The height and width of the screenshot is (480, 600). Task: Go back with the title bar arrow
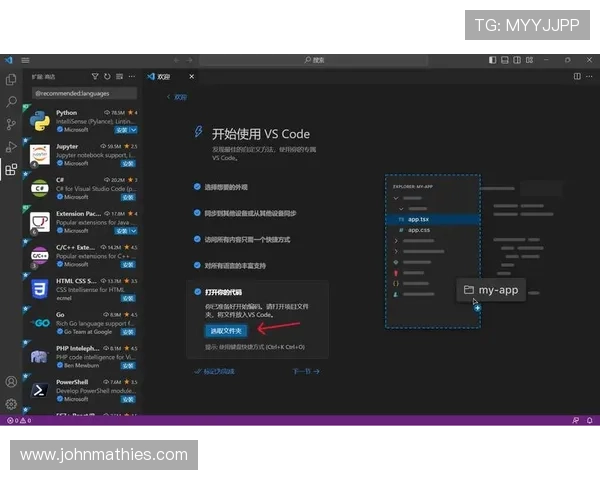tap(176, 60)
